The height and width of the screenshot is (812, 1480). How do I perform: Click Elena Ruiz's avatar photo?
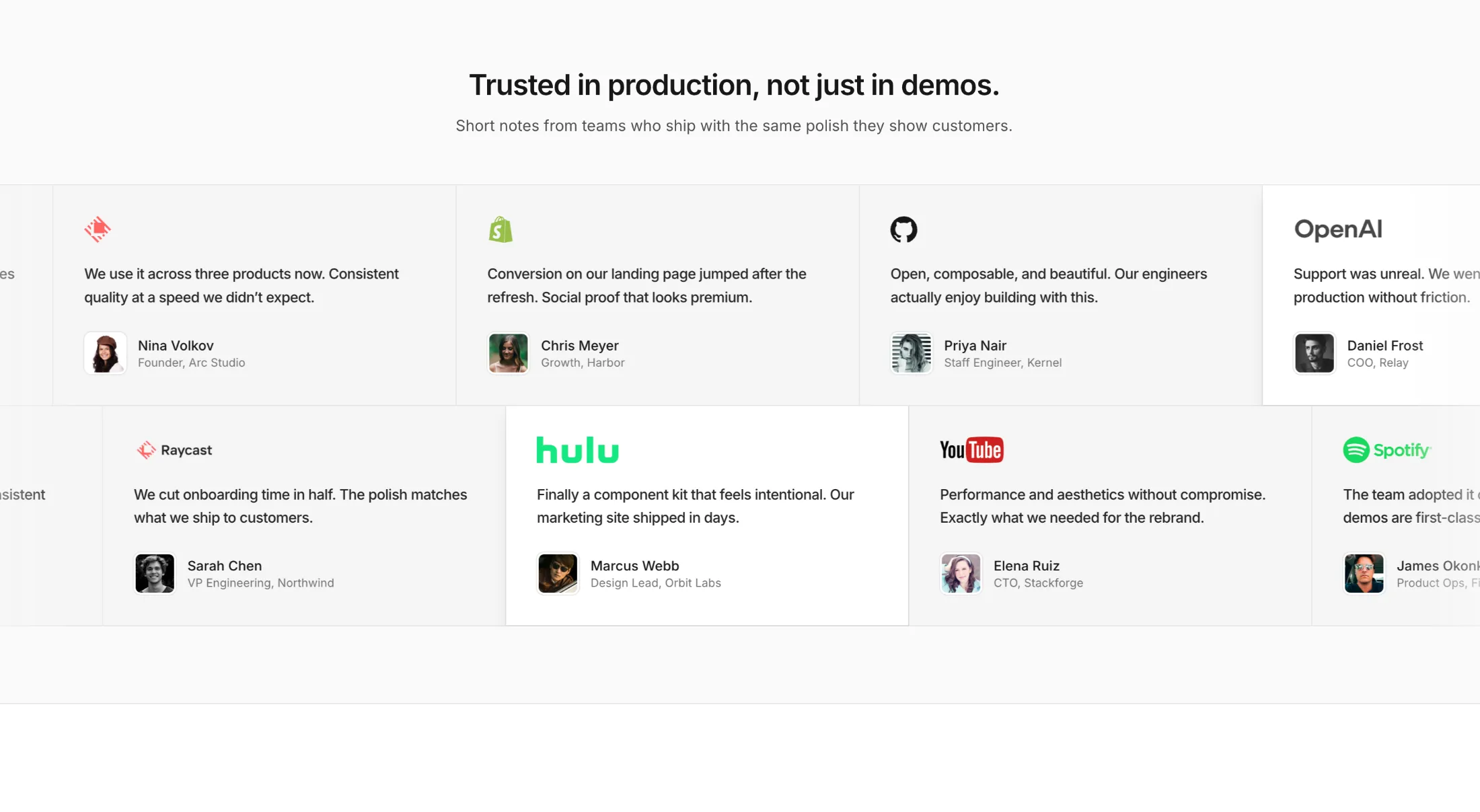tap(961, 573)
